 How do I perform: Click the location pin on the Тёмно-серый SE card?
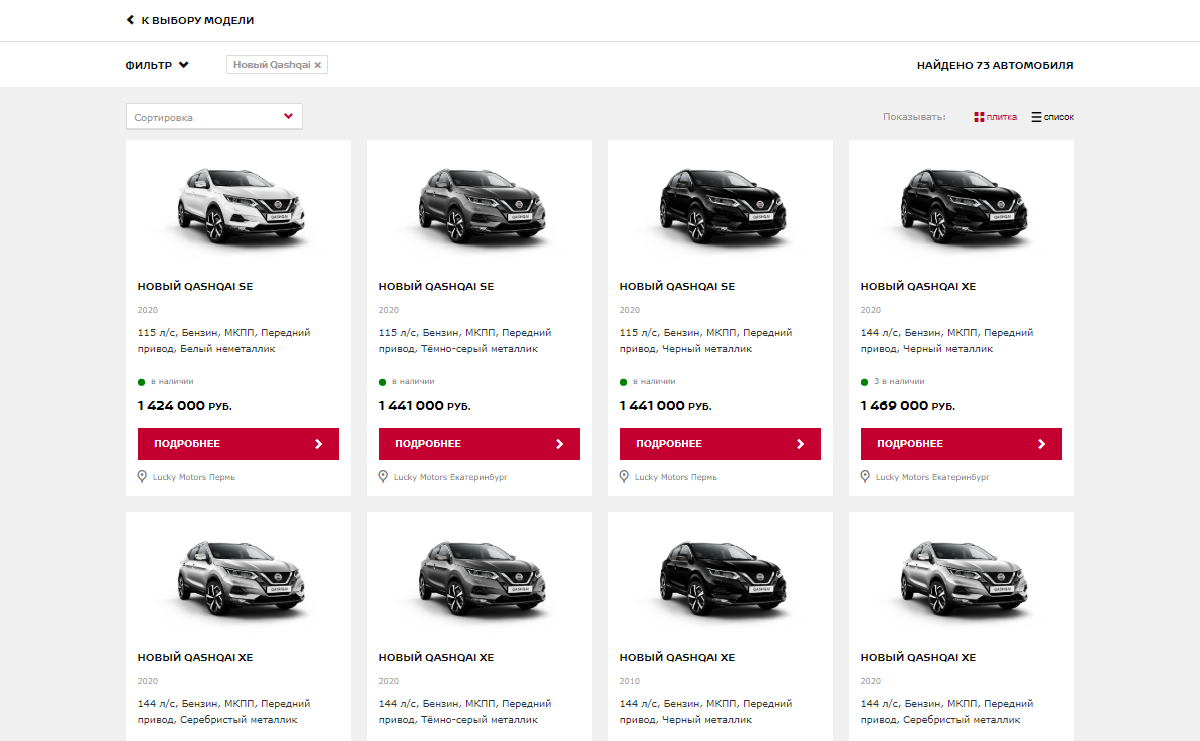[383, 477]
